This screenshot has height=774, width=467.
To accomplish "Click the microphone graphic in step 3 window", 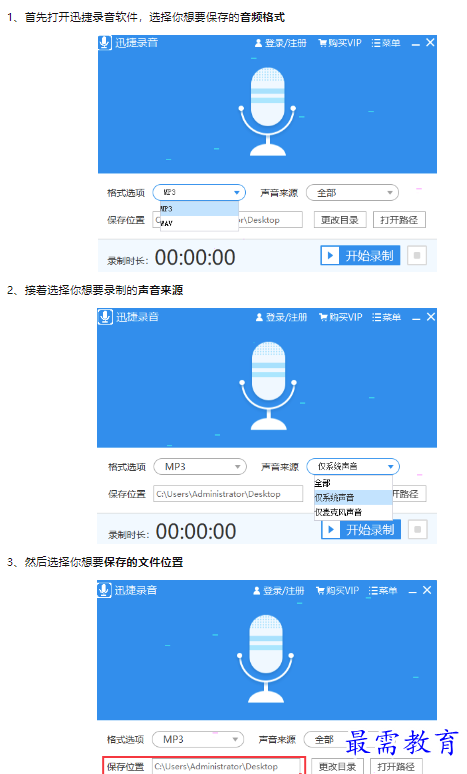I will click(266, 658).
